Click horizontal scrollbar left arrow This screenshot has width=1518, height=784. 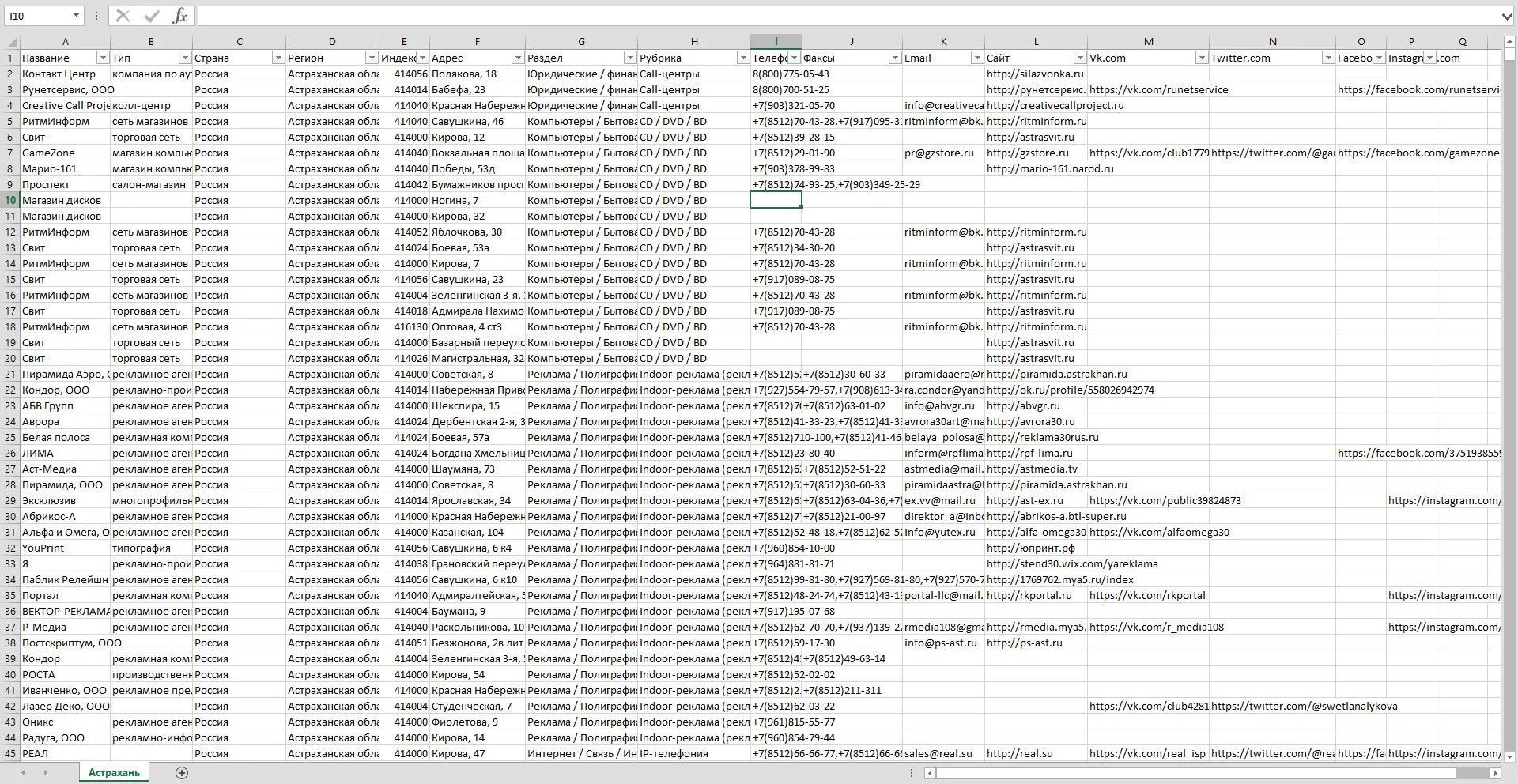(931, 773)
